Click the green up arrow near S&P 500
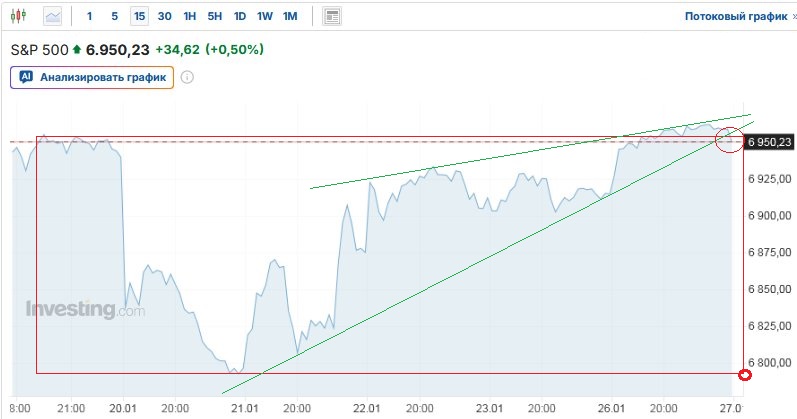The width and height of the screenshot is (797, 419). [77, 49]
